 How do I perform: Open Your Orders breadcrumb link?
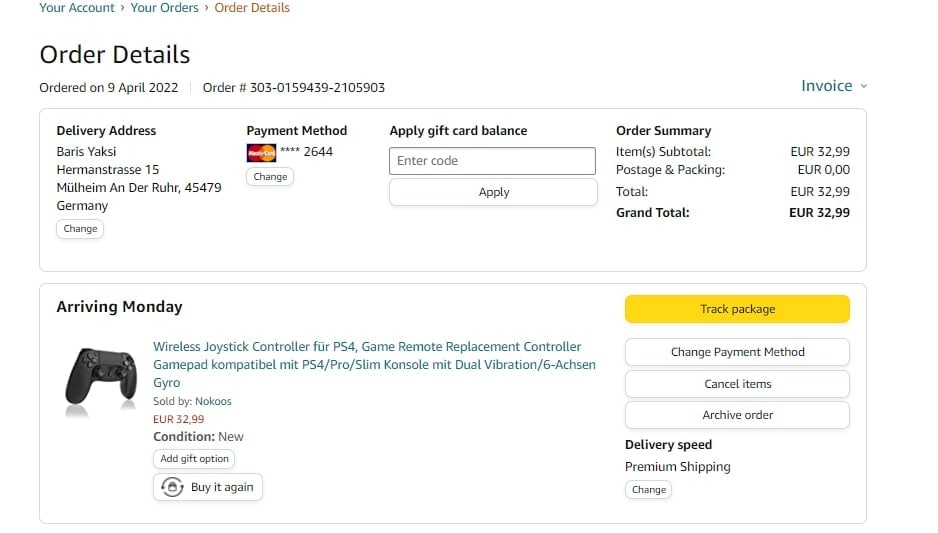coord(166,8)
